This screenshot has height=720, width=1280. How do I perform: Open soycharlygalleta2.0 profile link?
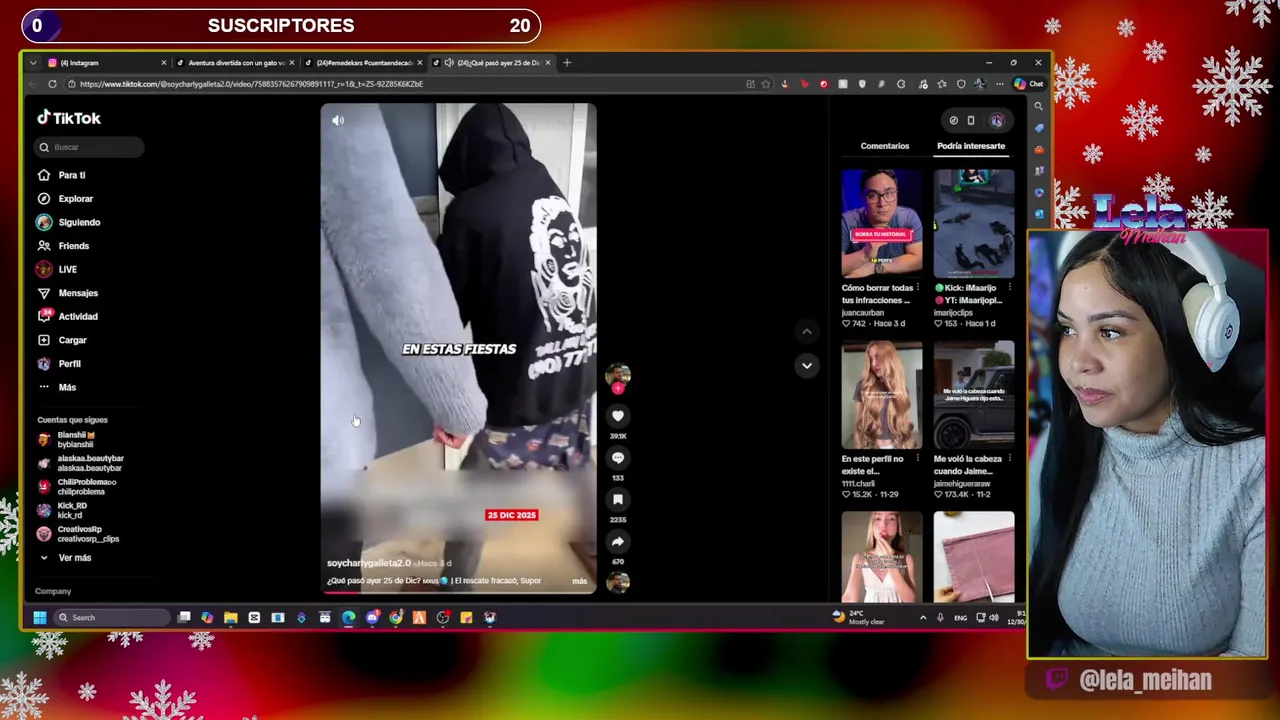pos(369,563)
